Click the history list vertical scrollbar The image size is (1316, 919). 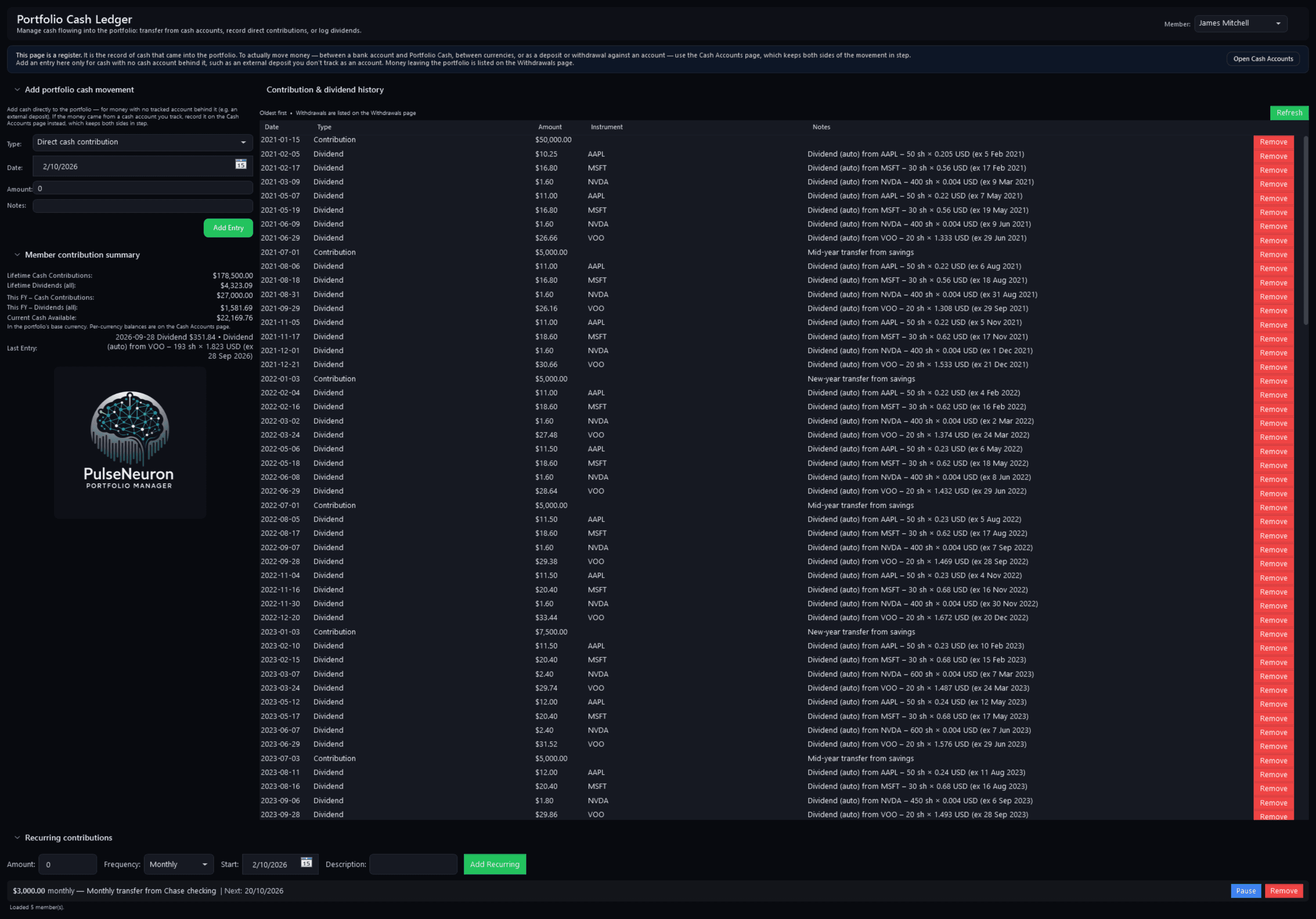point(1306,231)
